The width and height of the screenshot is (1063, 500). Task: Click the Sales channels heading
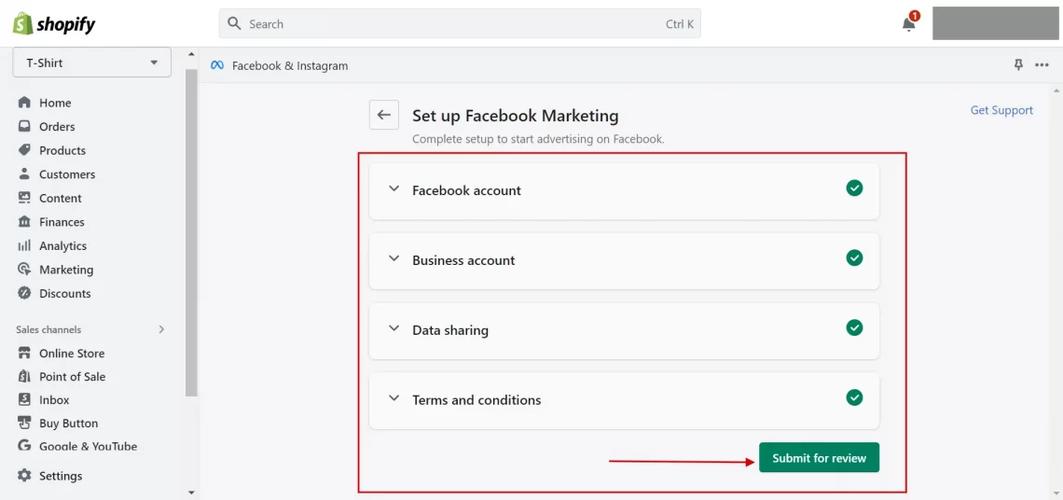coord(49,329)
